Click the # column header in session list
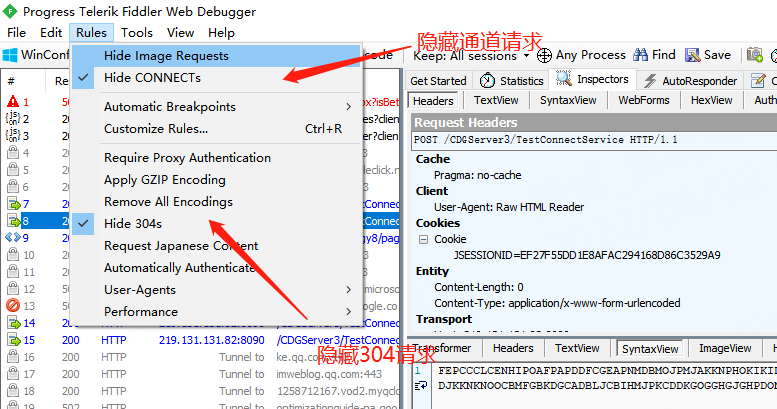The image size is (777, 409). point(11,80)
